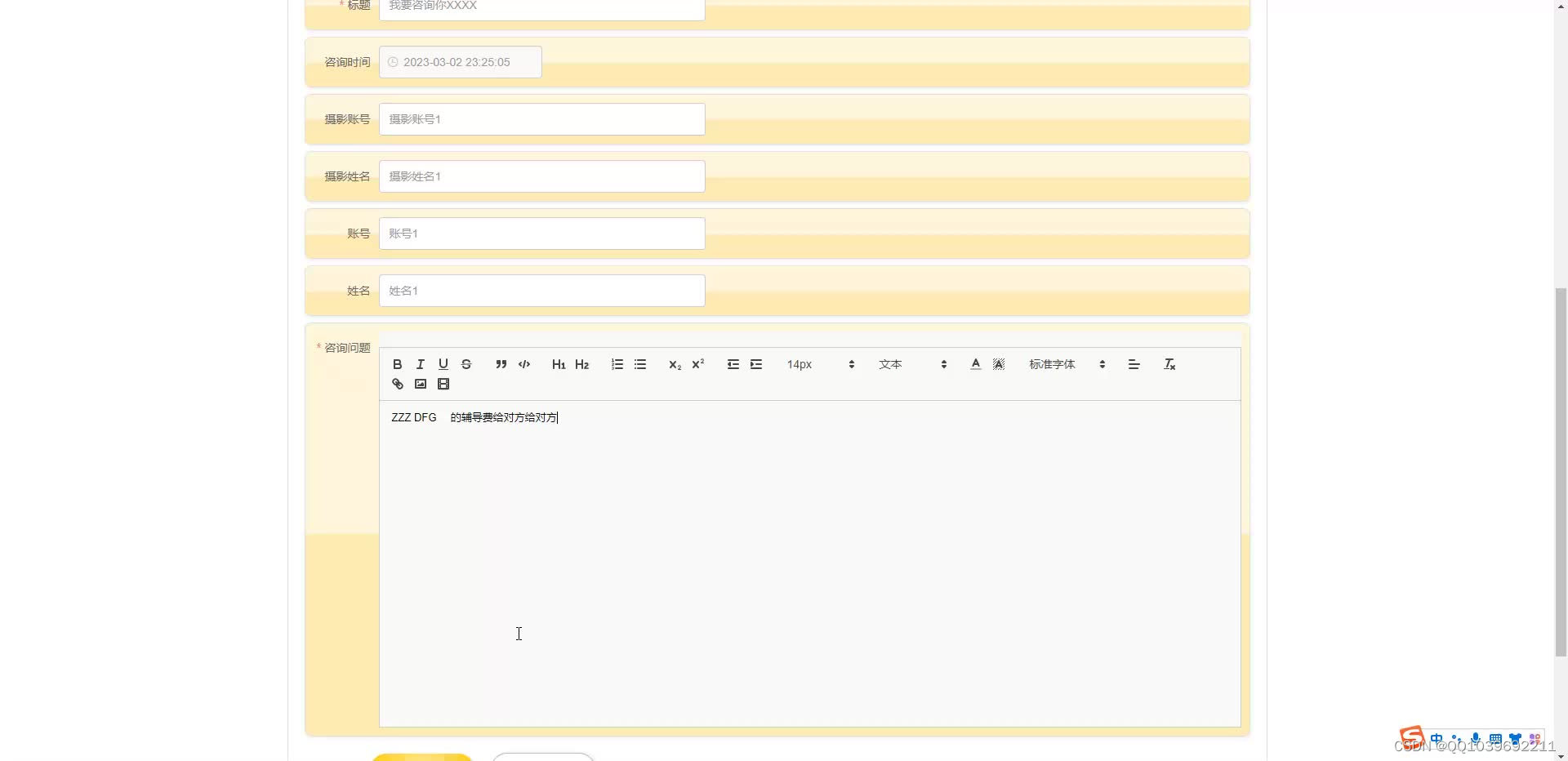Insert a code block
The width and height of the screenshot is (1568, 761).
point(524,364)
